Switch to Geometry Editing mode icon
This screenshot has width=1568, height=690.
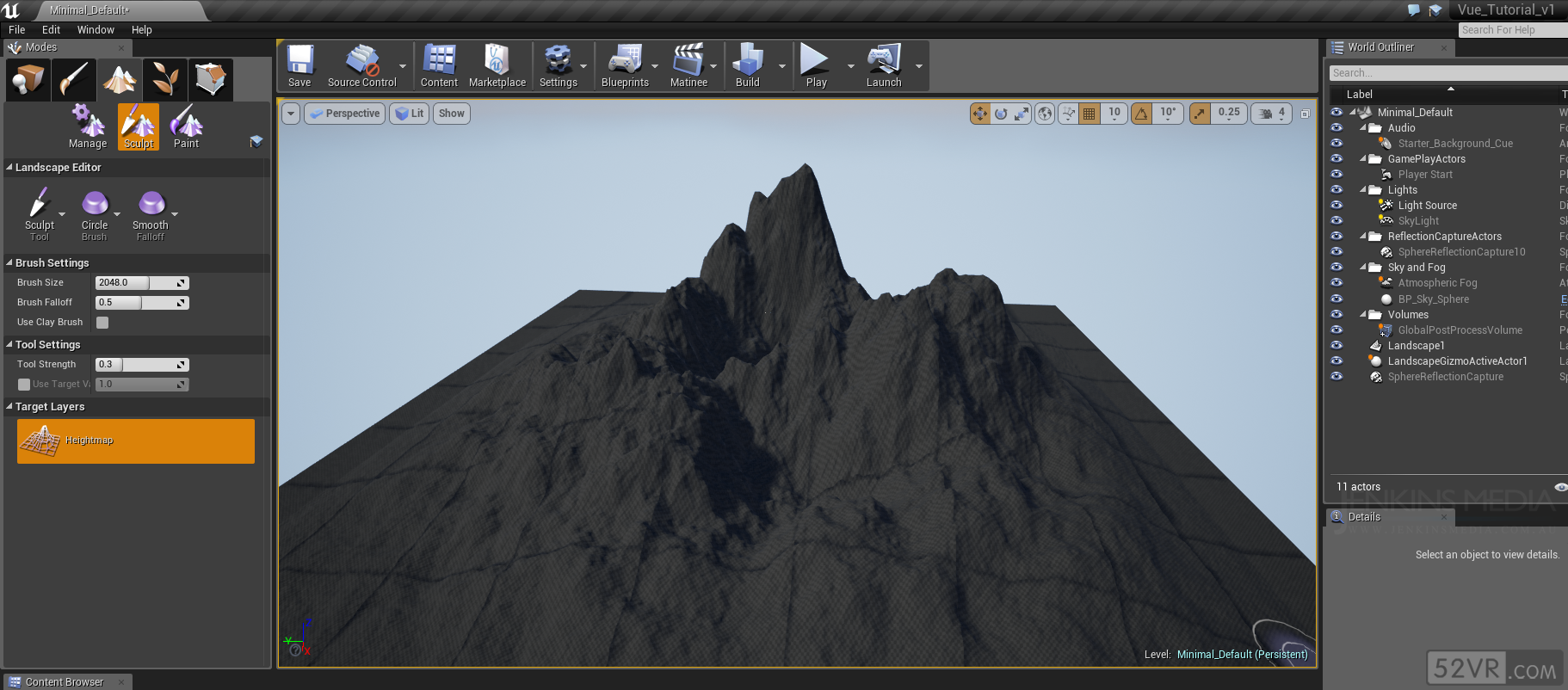coord(211,80)
